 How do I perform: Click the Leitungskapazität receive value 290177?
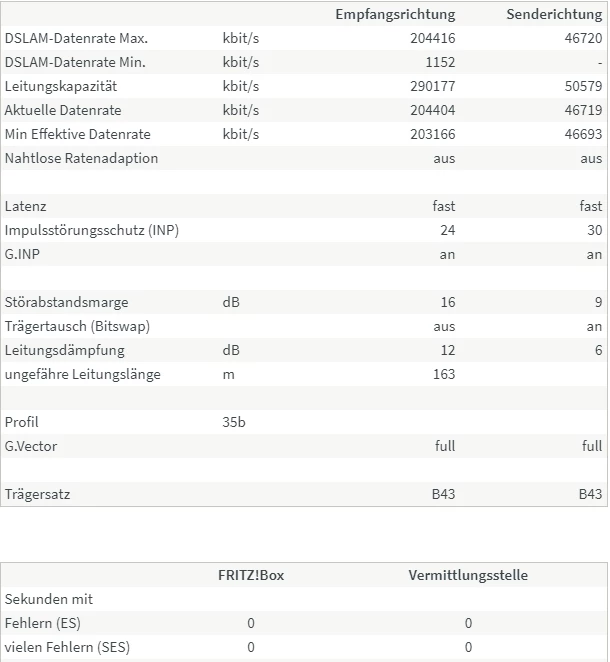pyautogui.click(x=432, y=86)
